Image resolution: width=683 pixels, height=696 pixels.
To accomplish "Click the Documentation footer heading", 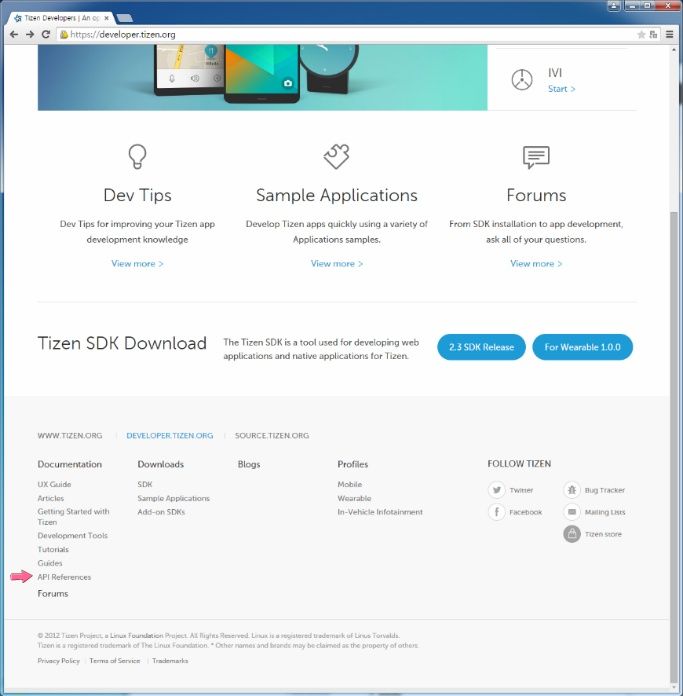I will [x=70, y=464].
